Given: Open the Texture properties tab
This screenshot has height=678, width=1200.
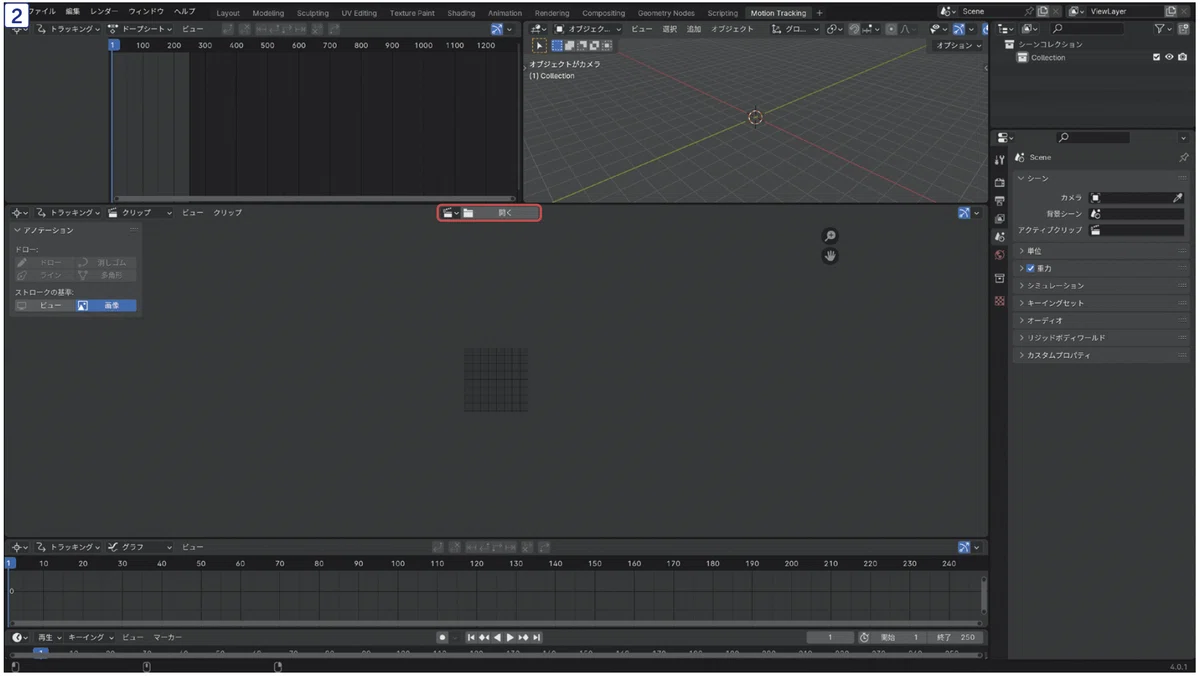Looking at the screenshot, I should (999, 301).
